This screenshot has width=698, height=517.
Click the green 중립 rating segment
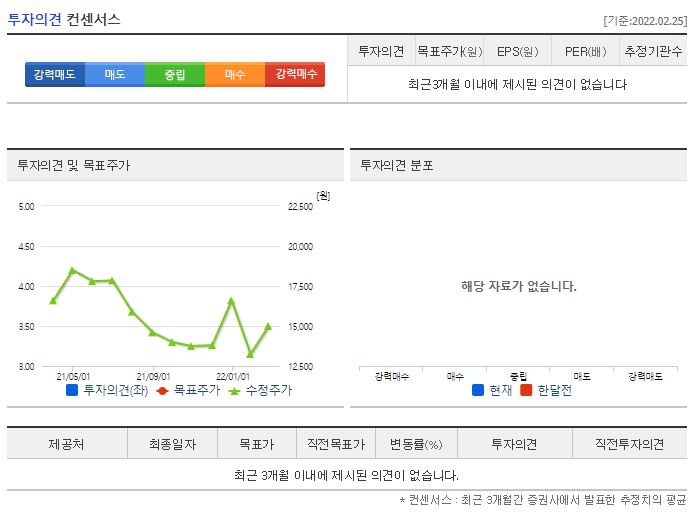pyautogui.click(x=175, y=74)
